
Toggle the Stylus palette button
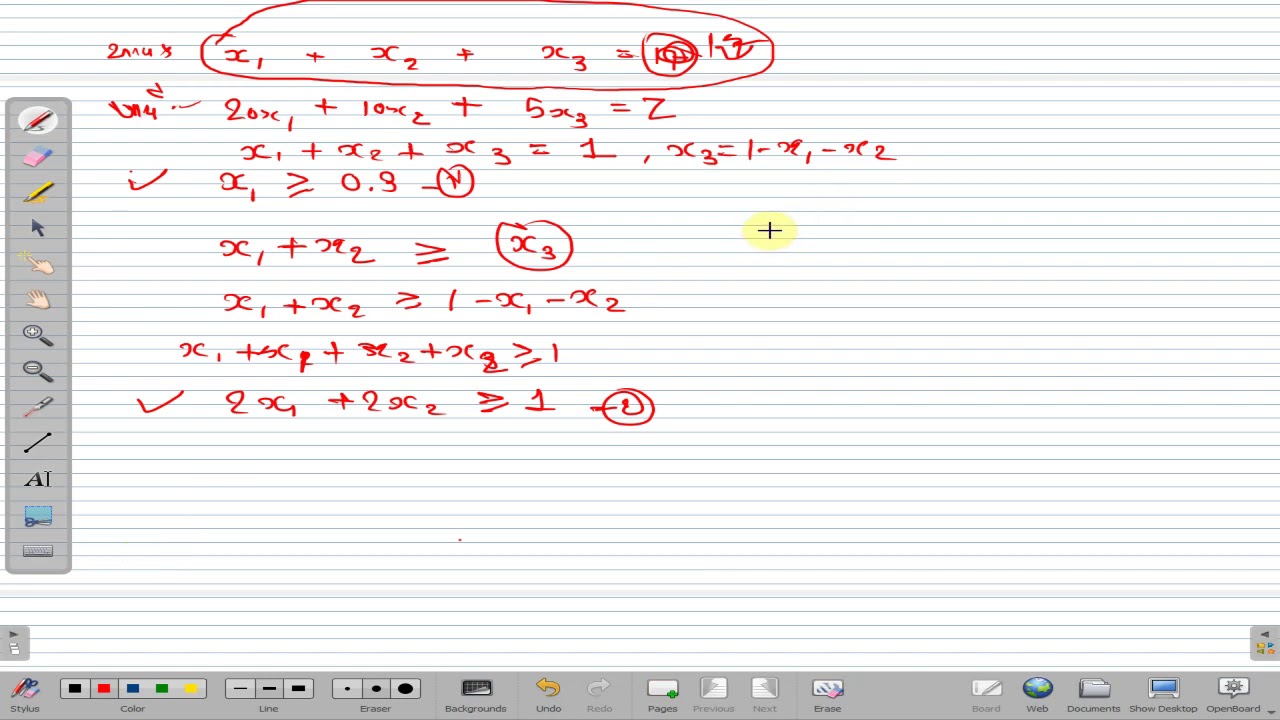25,695
